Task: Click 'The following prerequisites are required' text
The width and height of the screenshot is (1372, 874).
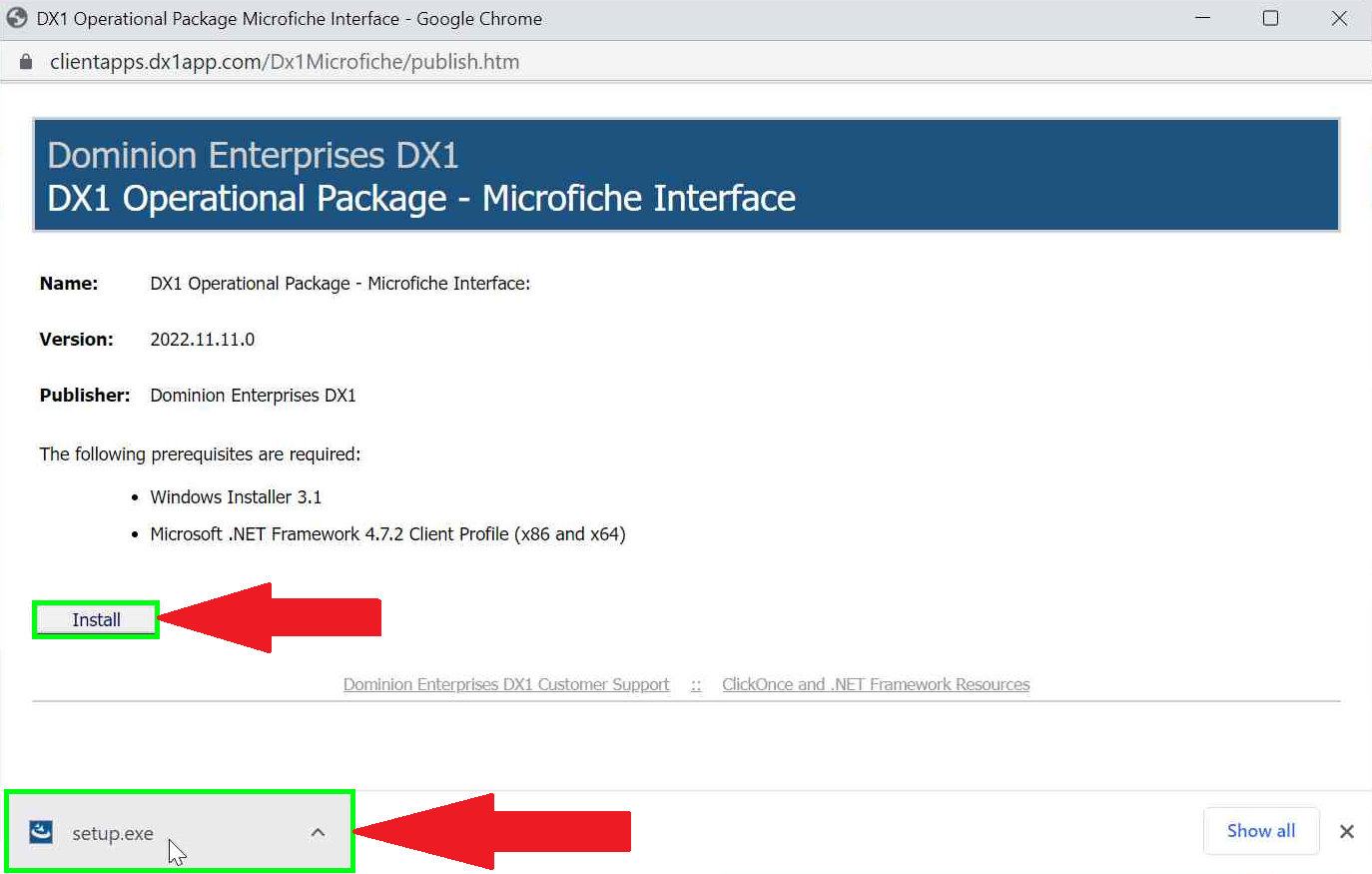Action: point(200,454)
